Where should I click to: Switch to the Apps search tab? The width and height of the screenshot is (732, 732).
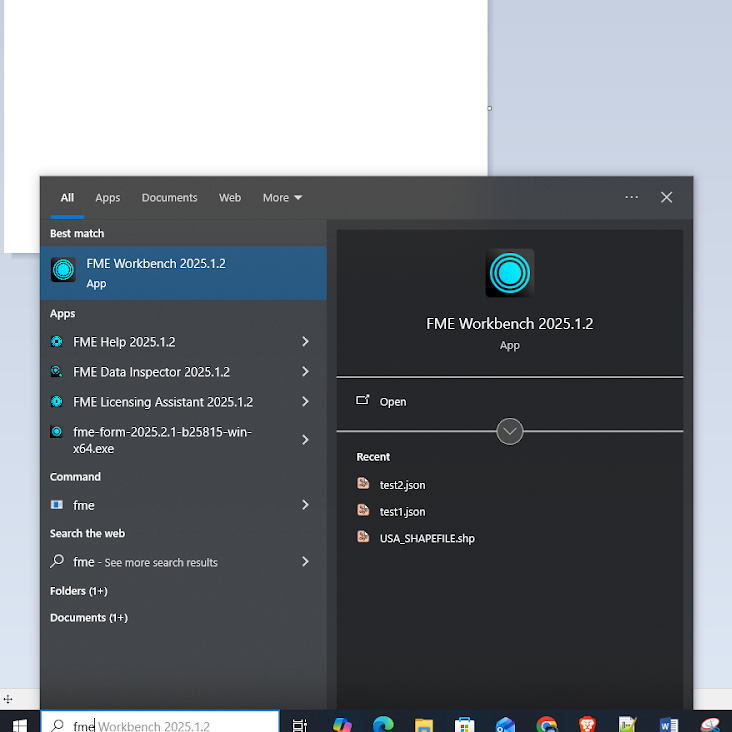coord(108,198)
